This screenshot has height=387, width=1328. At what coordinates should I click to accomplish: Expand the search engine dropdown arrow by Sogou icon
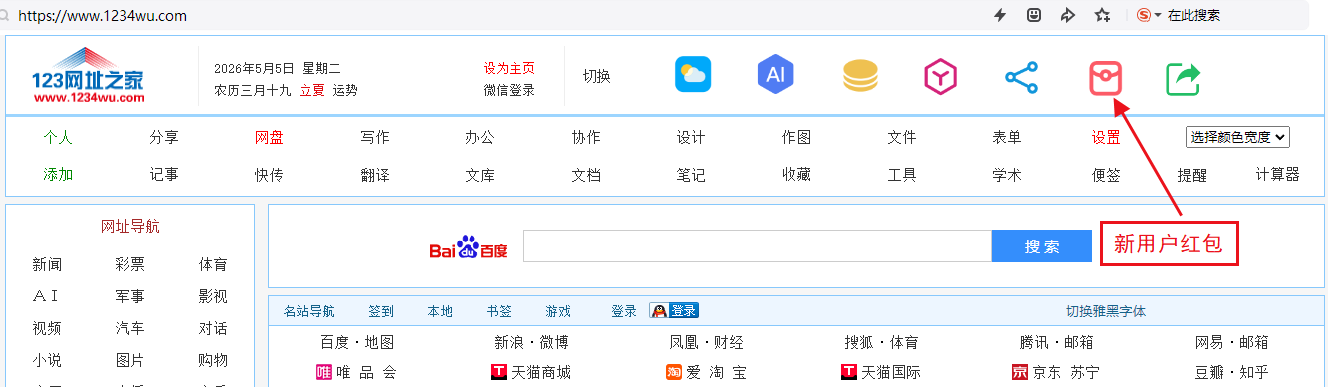click(x=1158, y=16)
